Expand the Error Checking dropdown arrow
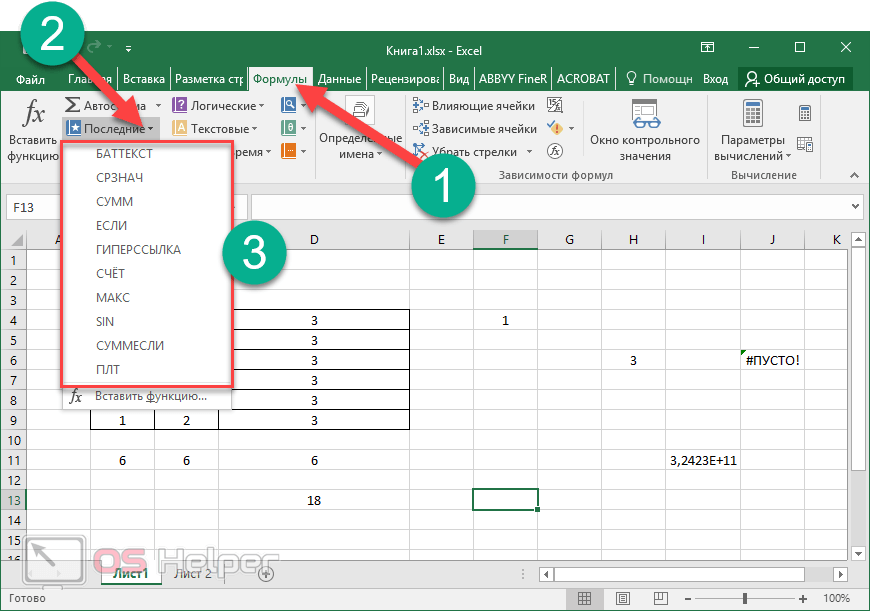 click(x=571, y=128)
